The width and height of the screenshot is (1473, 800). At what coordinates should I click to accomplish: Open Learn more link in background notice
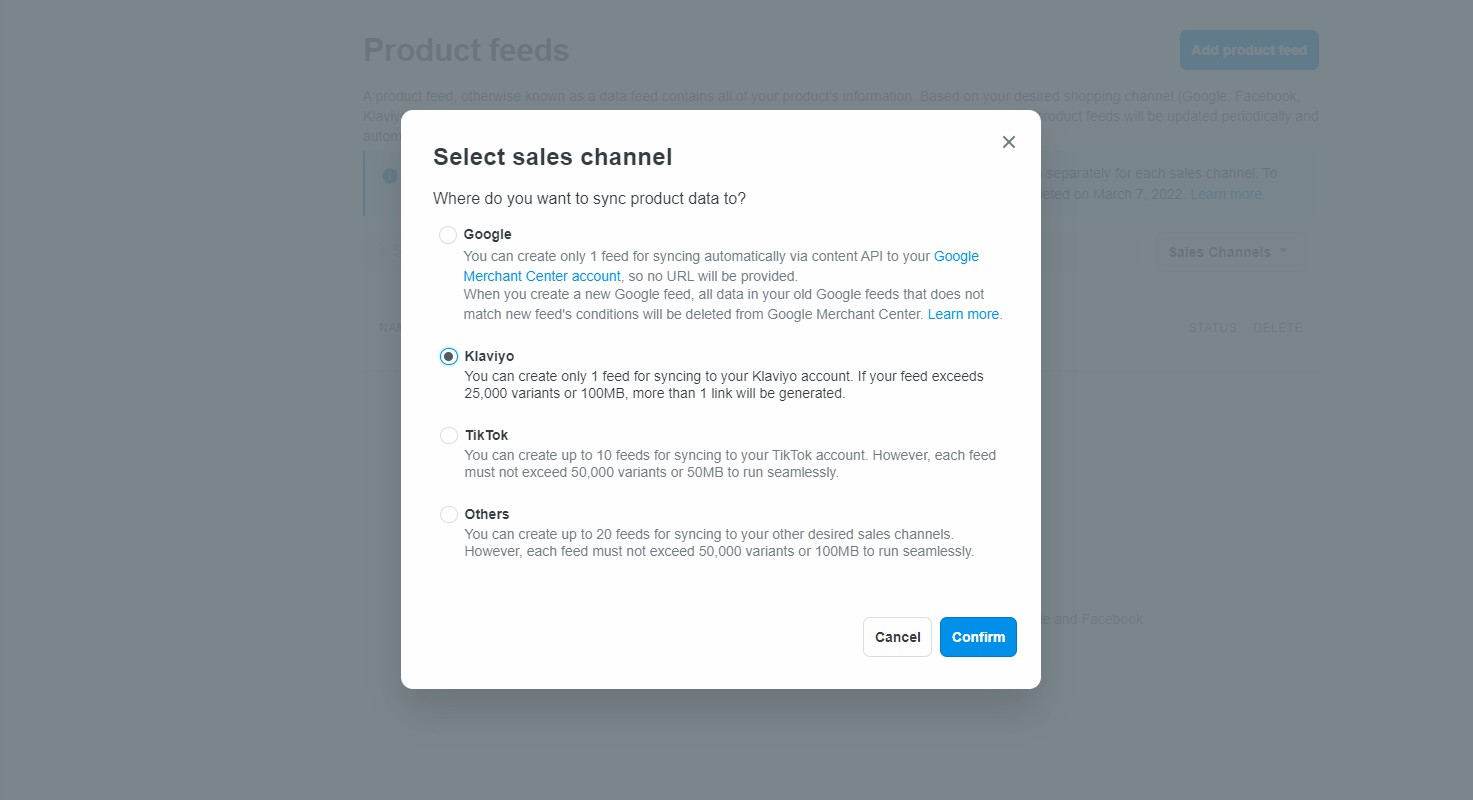click(1226, 194)
